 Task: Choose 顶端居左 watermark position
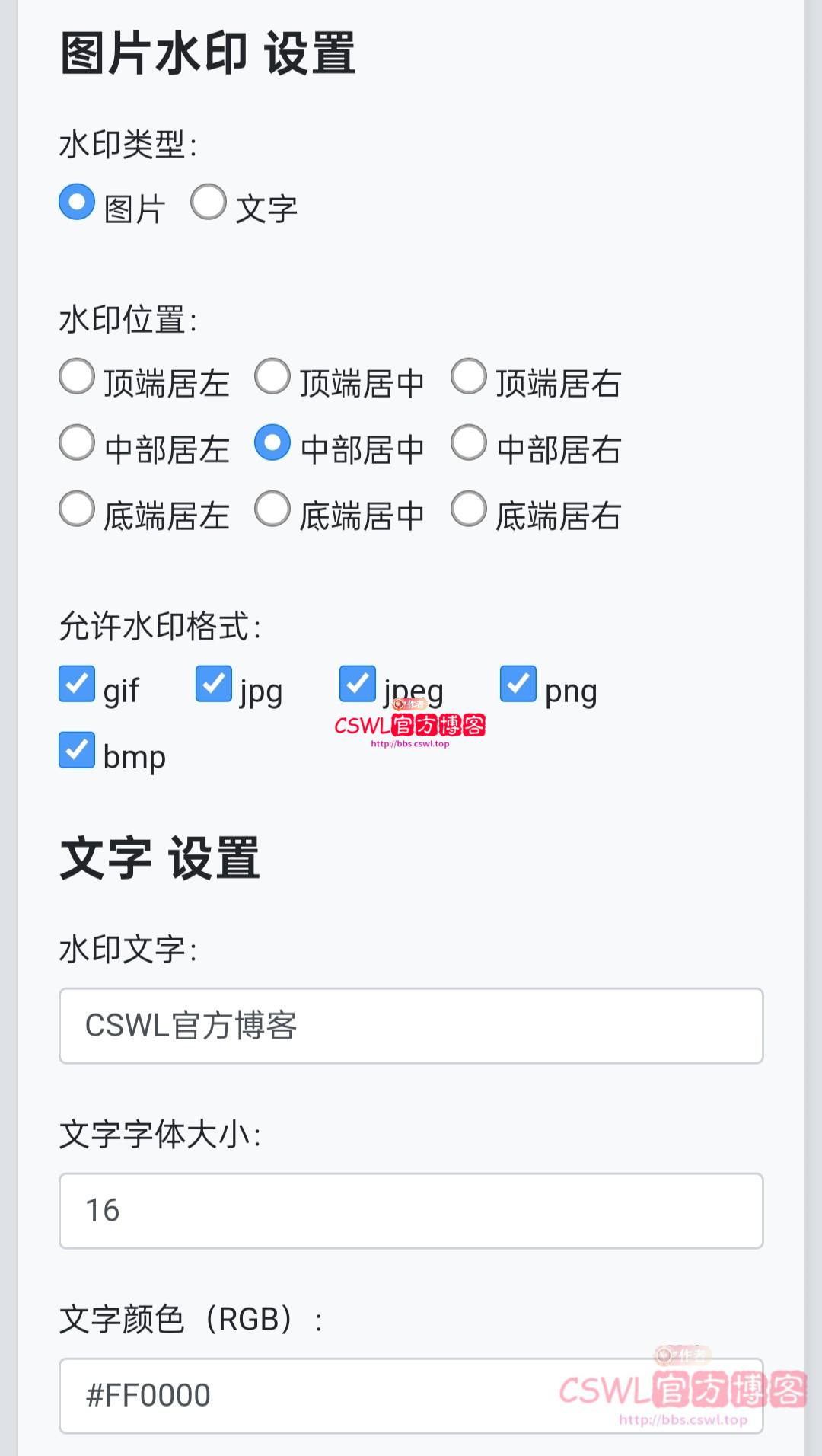[77, 376]
